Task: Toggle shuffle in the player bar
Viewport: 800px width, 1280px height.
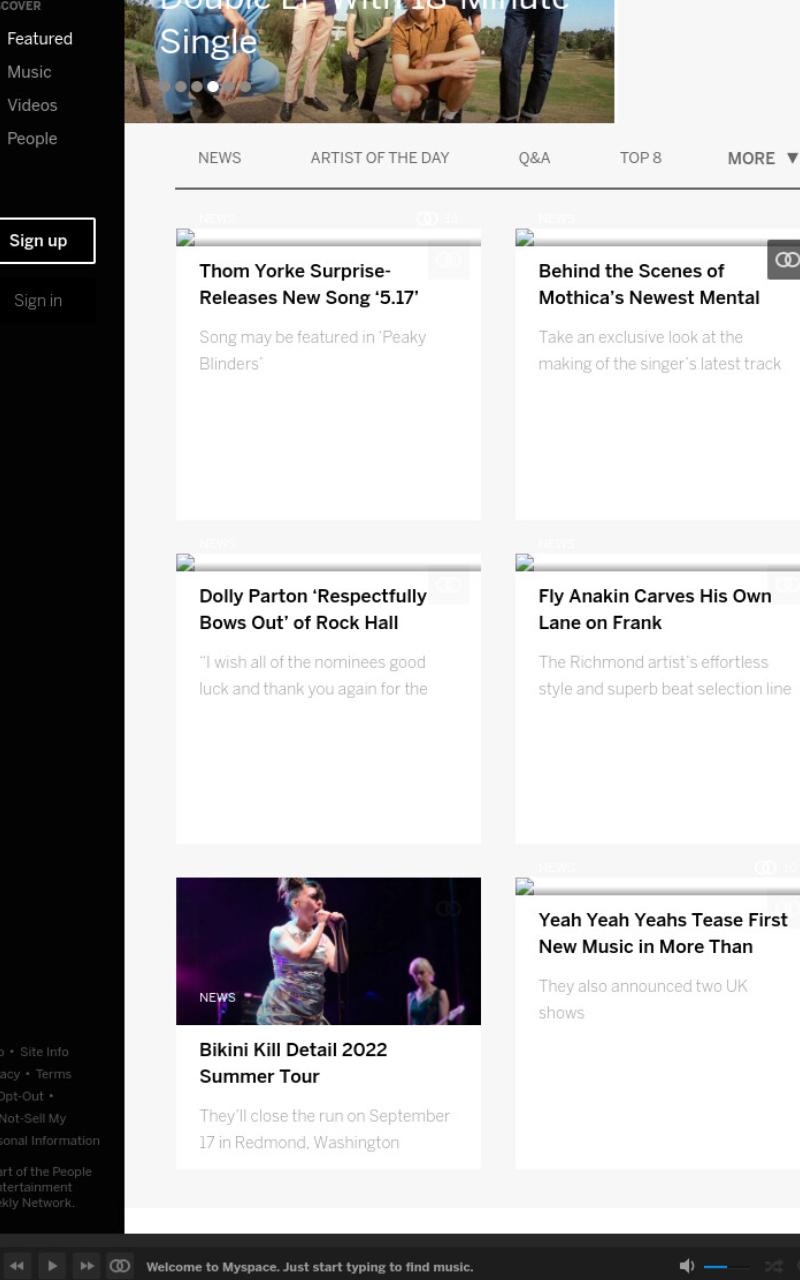Action: click(773, 1266)
